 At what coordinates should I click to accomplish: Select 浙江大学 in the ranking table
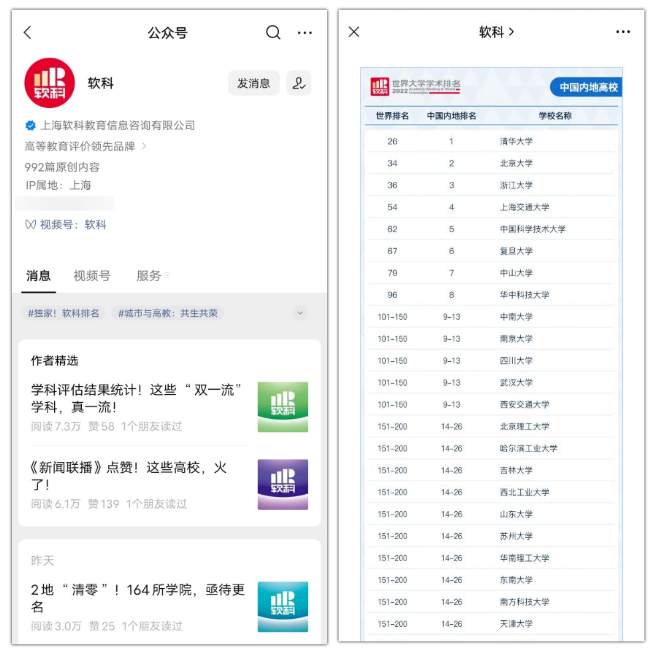(516, 185)
